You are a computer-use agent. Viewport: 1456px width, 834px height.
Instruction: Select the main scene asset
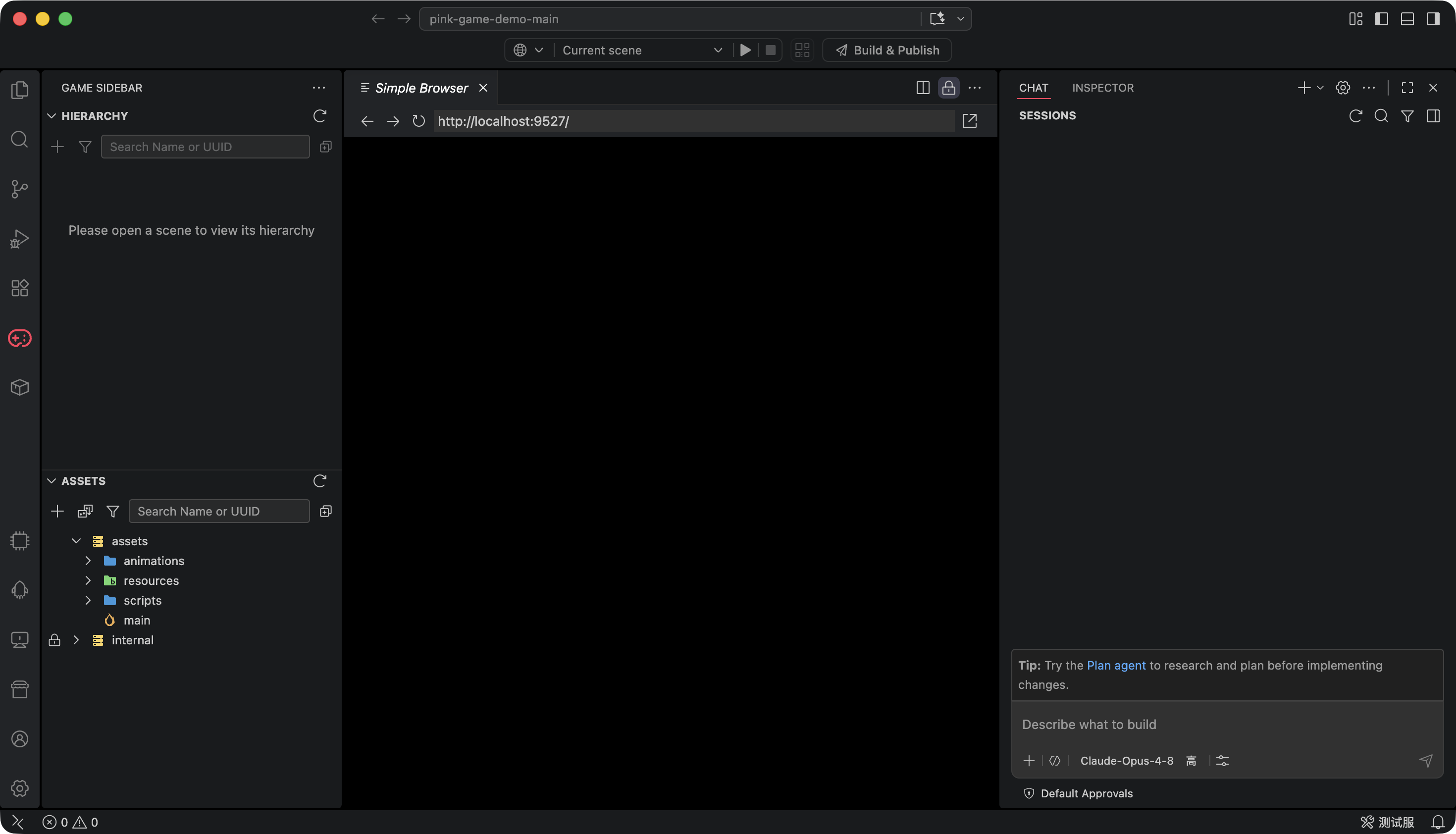click(x=137, y=621)
